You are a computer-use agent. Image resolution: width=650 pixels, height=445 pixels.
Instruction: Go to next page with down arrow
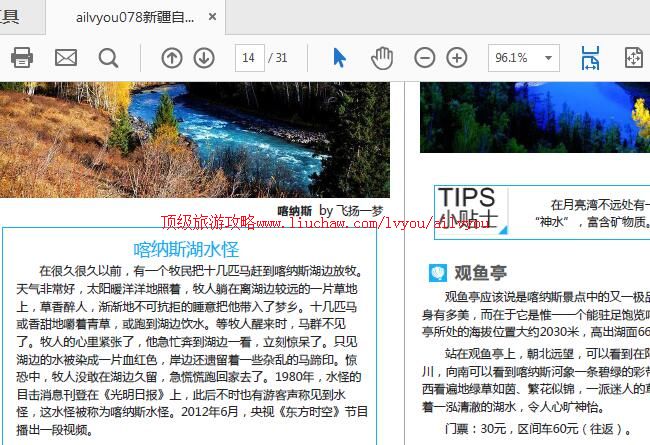[204, 58]
